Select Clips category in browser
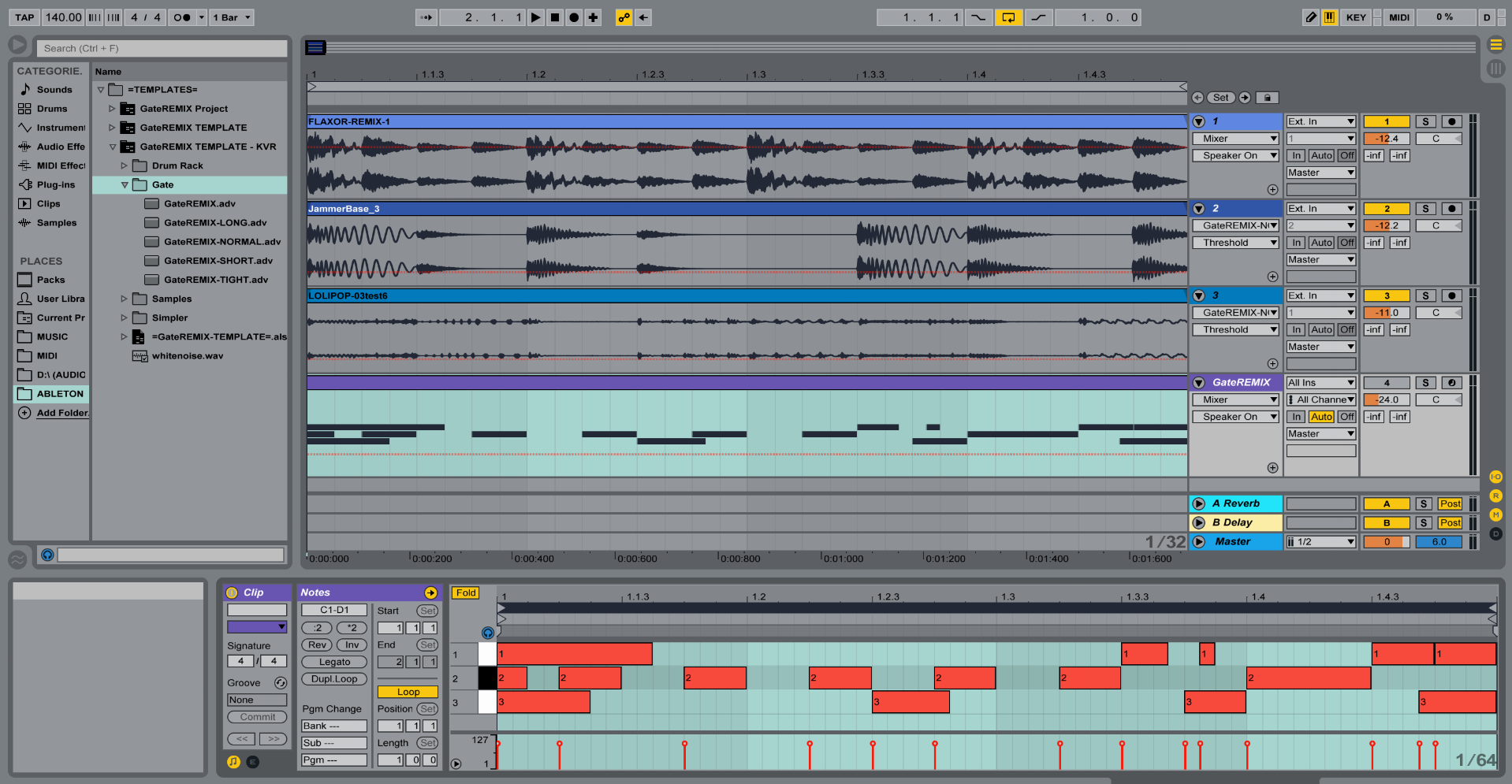1512x784 pixels. pos(48,203)
